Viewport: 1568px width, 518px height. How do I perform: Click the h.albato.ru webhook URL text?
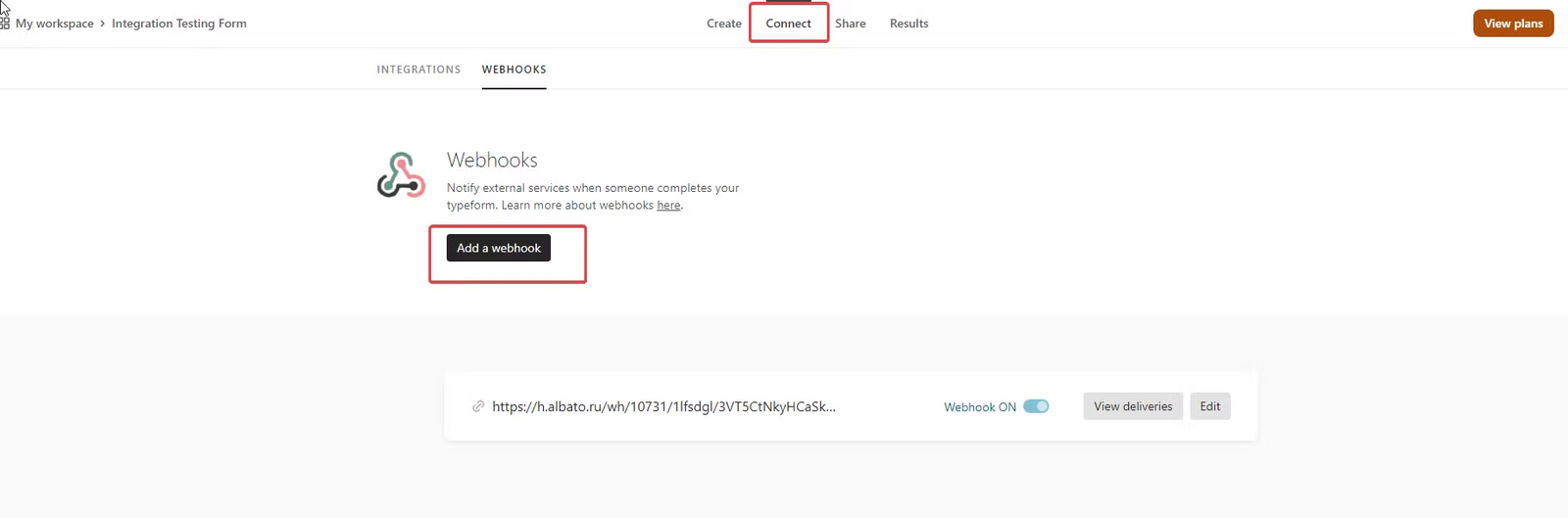coord(663,406)
